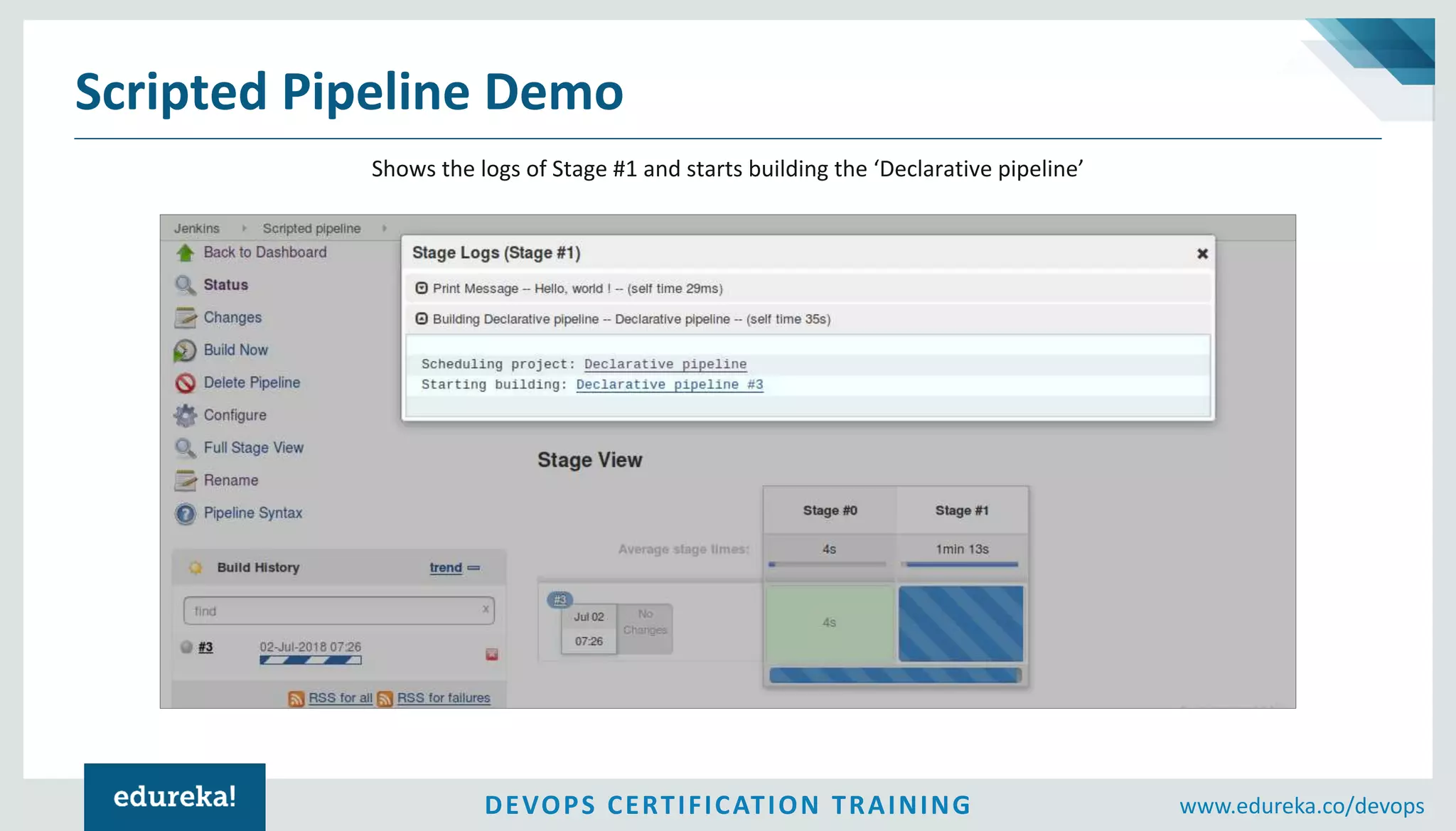Click the overall striped progress bar under stages
Image resolution: width=1456 pixels, height=831 pixels.
pyautogui.click(x=896, y=675)
